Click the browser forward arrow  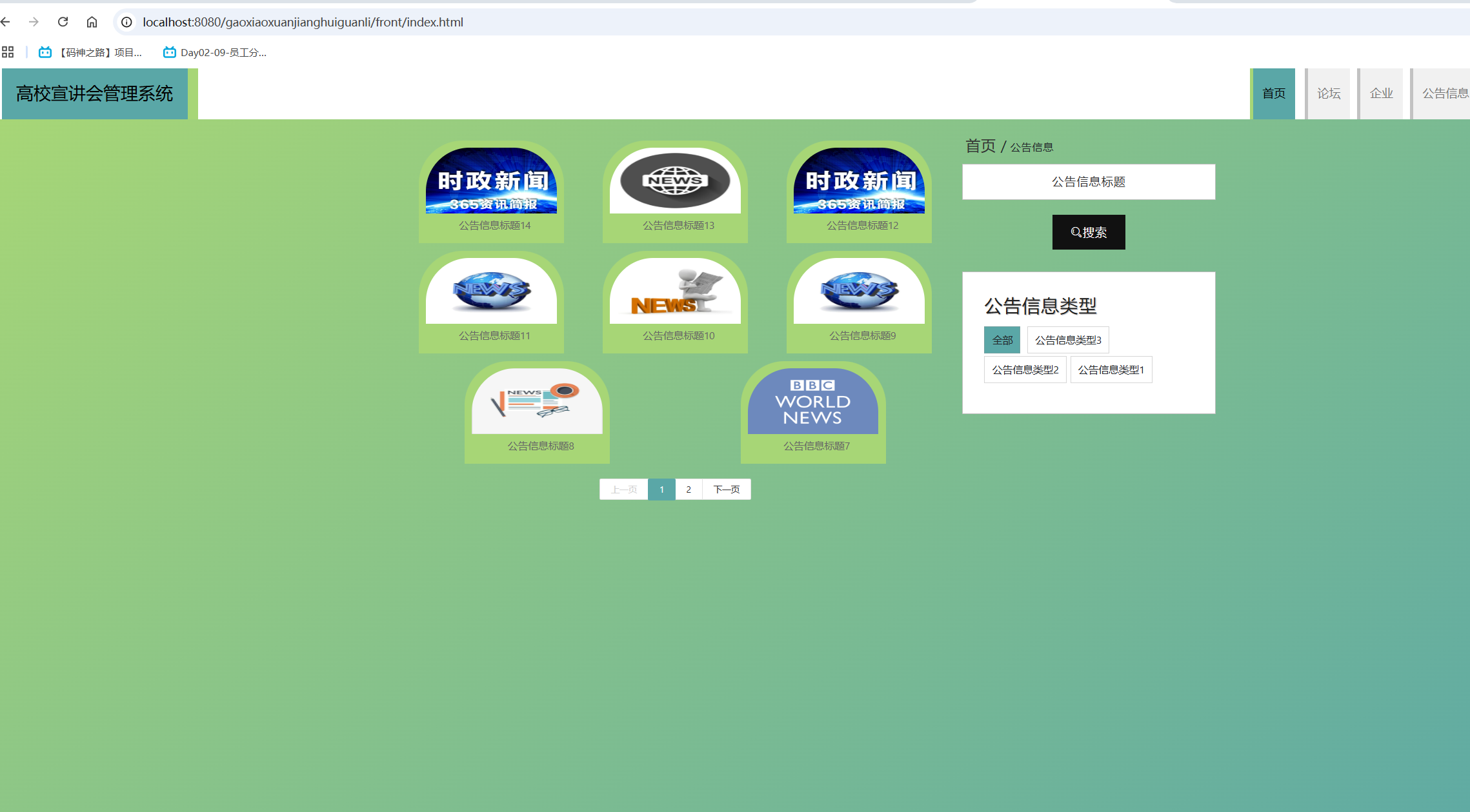coord(34,22)
